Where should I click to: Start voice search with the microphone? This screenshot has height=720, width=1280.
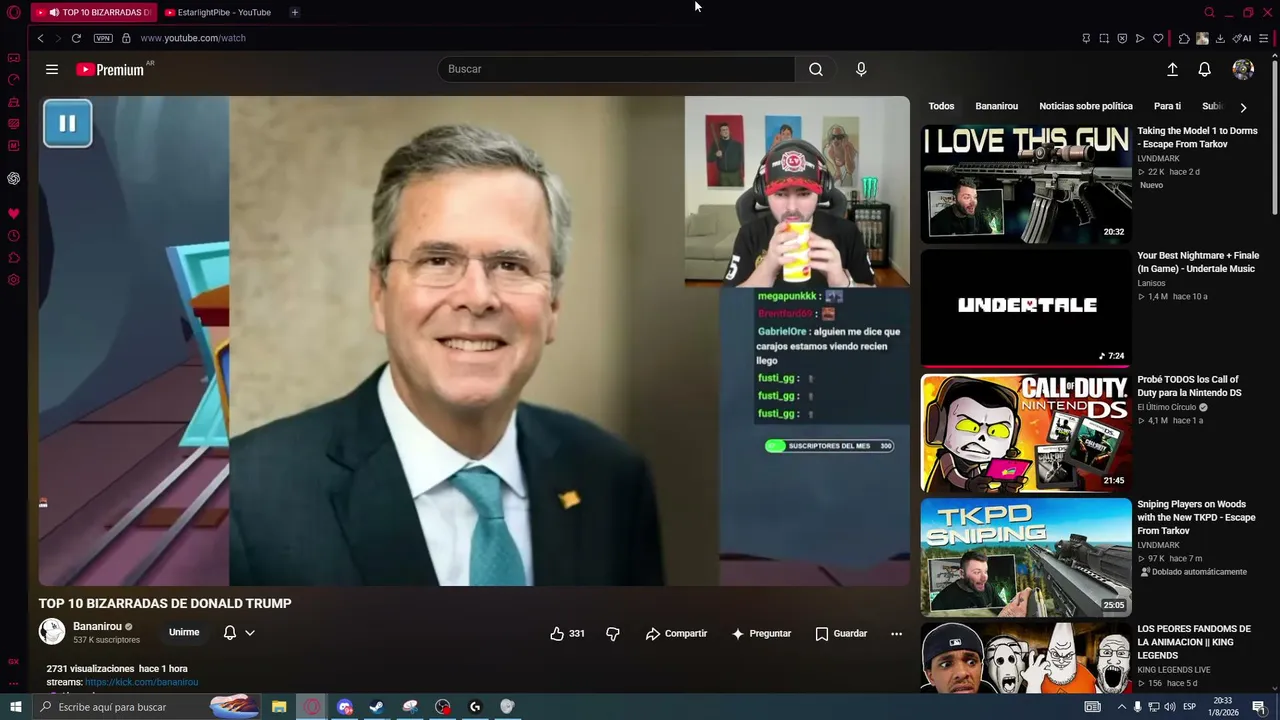(861, 69)
